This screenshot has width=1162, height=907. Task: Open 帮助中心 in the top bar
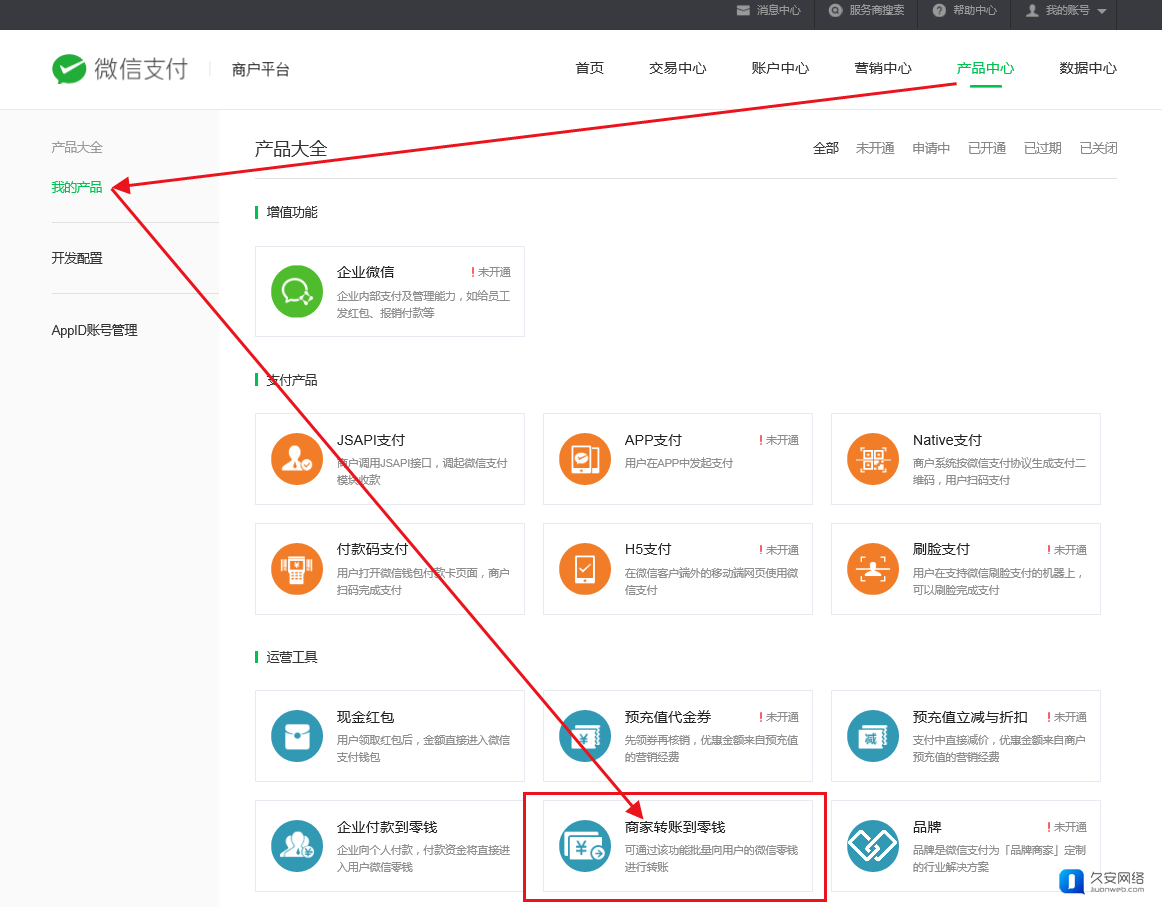pyautogui.click(x=975, y=10)
